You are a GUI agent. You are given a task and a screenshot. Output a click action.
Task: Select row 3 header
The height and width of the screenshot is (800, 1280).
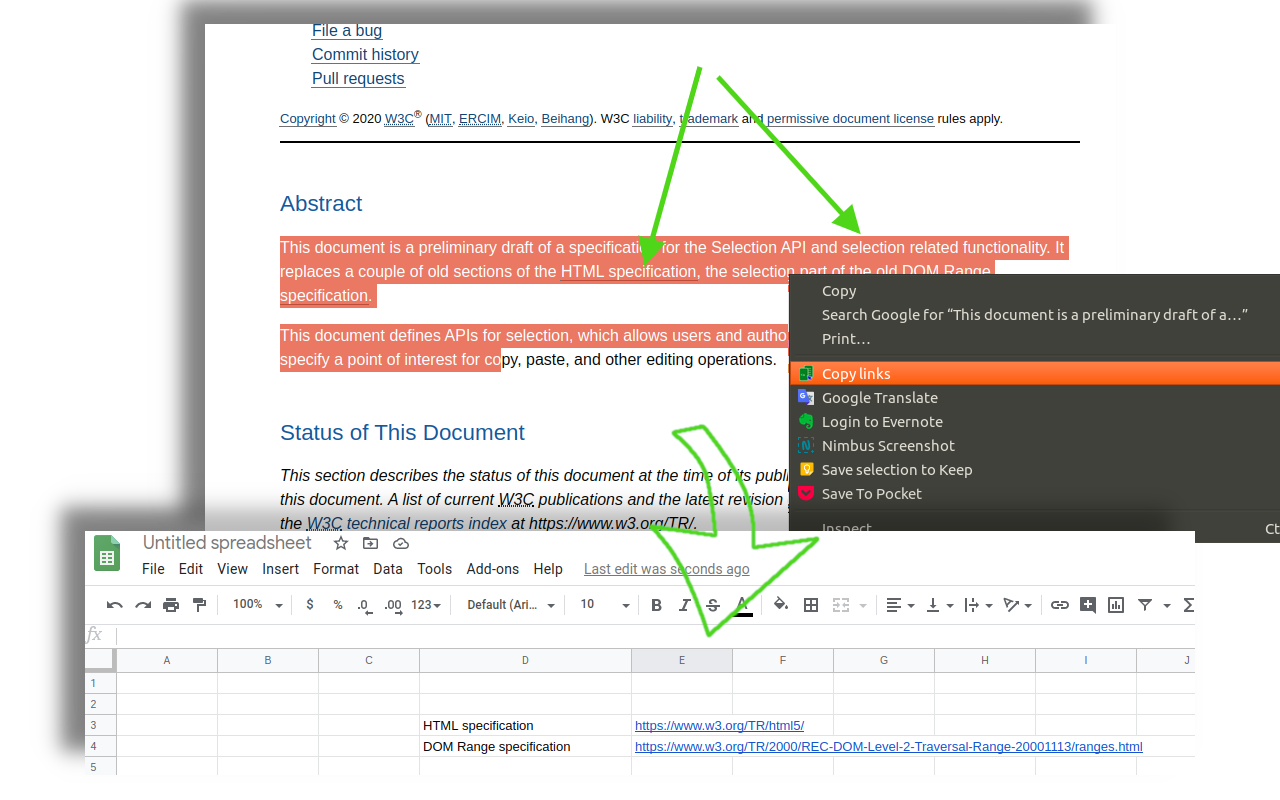[x=100, y=726]
